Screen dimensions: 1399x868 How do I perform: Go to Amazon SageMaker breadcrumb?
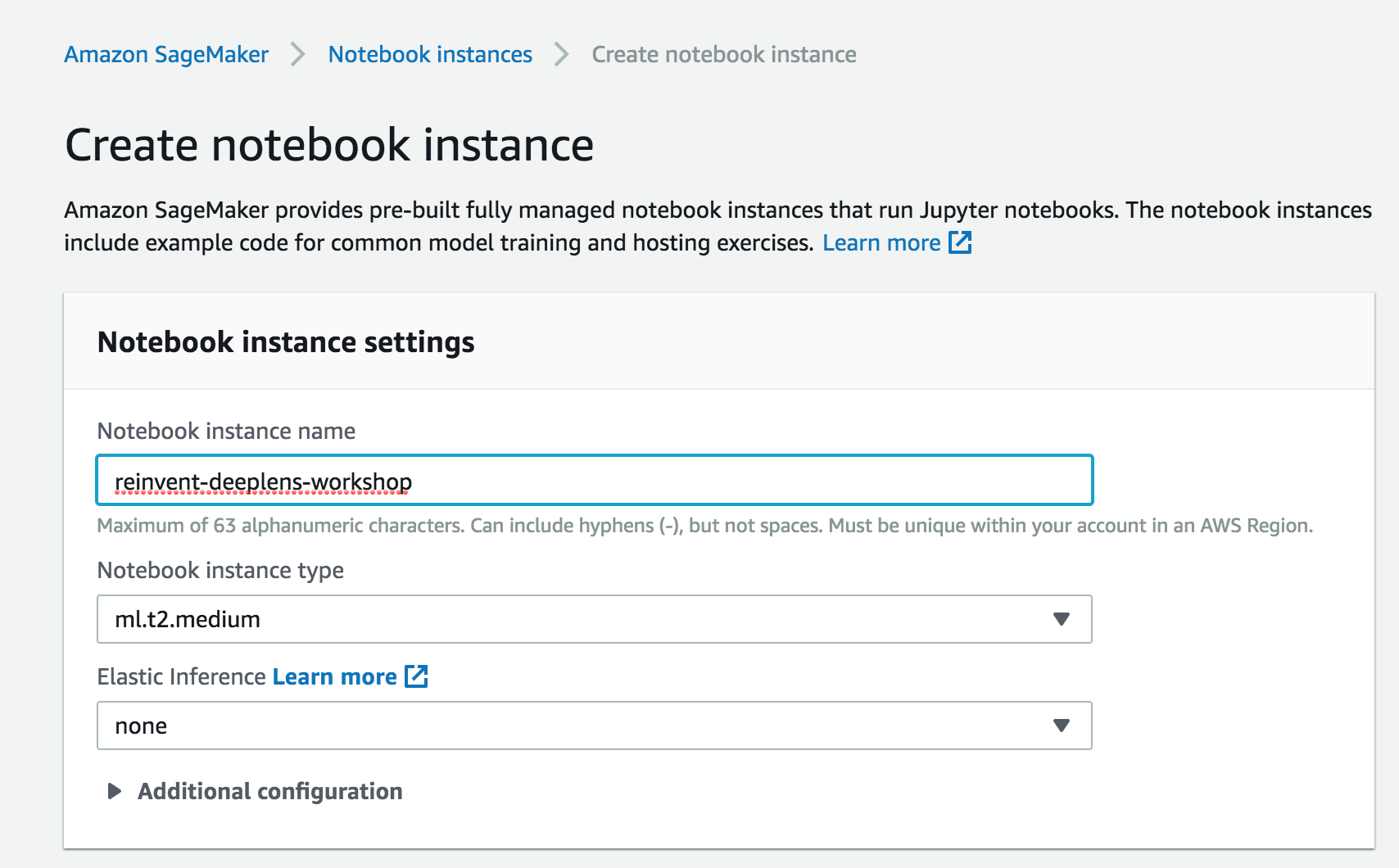click(166, 55)
